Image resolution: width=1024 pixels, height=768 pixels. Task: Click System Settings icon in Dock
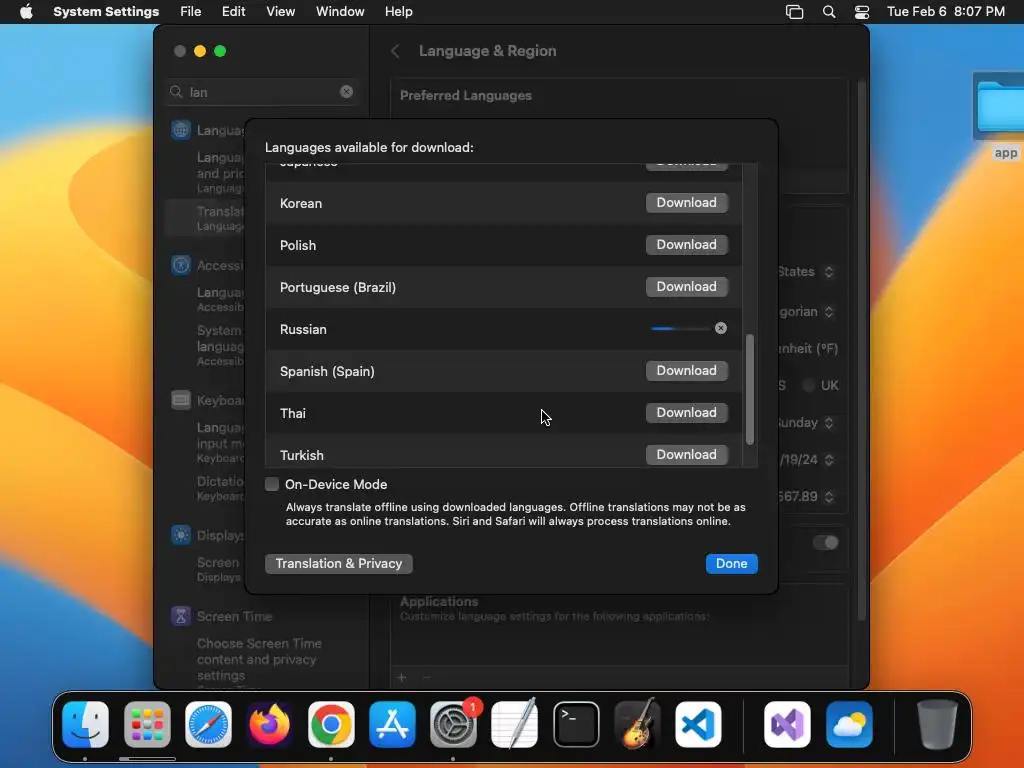[x=453, y=724]
